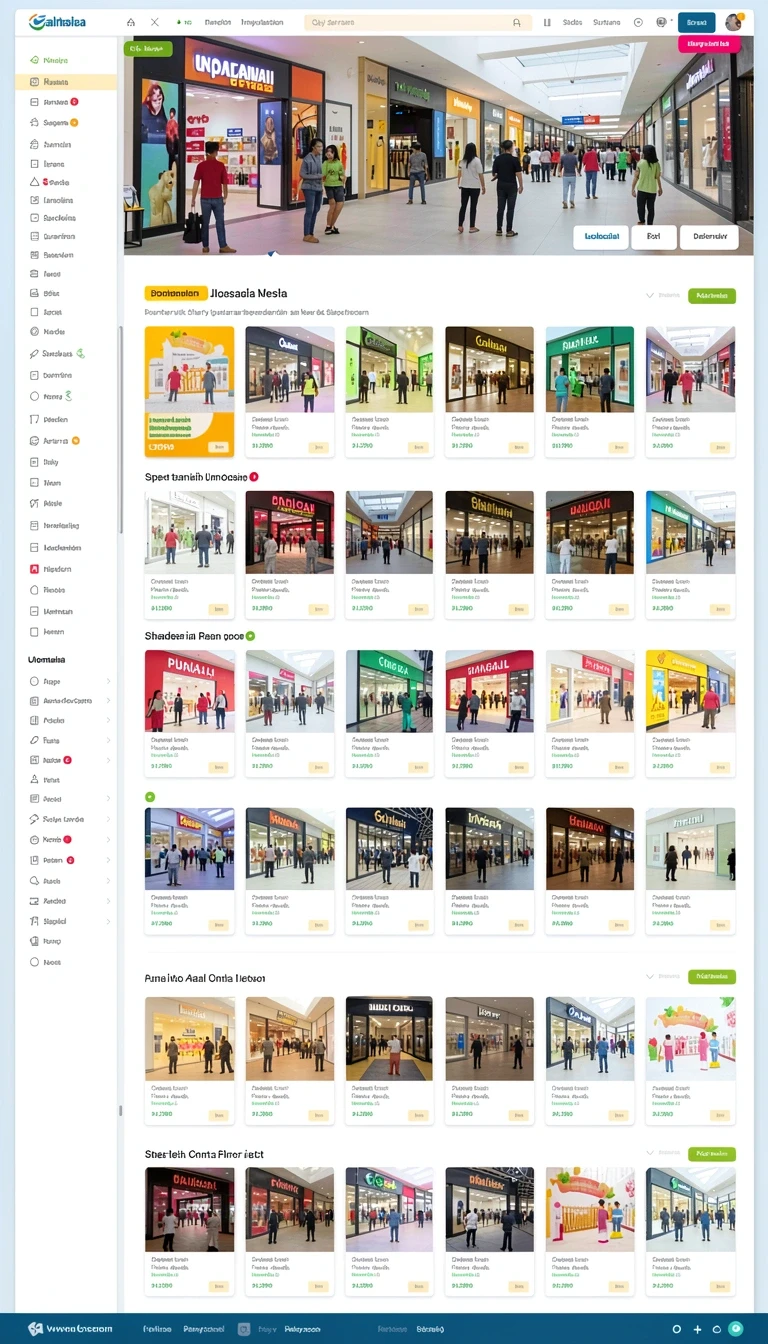Open the 'Imgalaetion' header menu
Image resolution: width=768 pixels, height=1344 pixels.
(262, 22)
